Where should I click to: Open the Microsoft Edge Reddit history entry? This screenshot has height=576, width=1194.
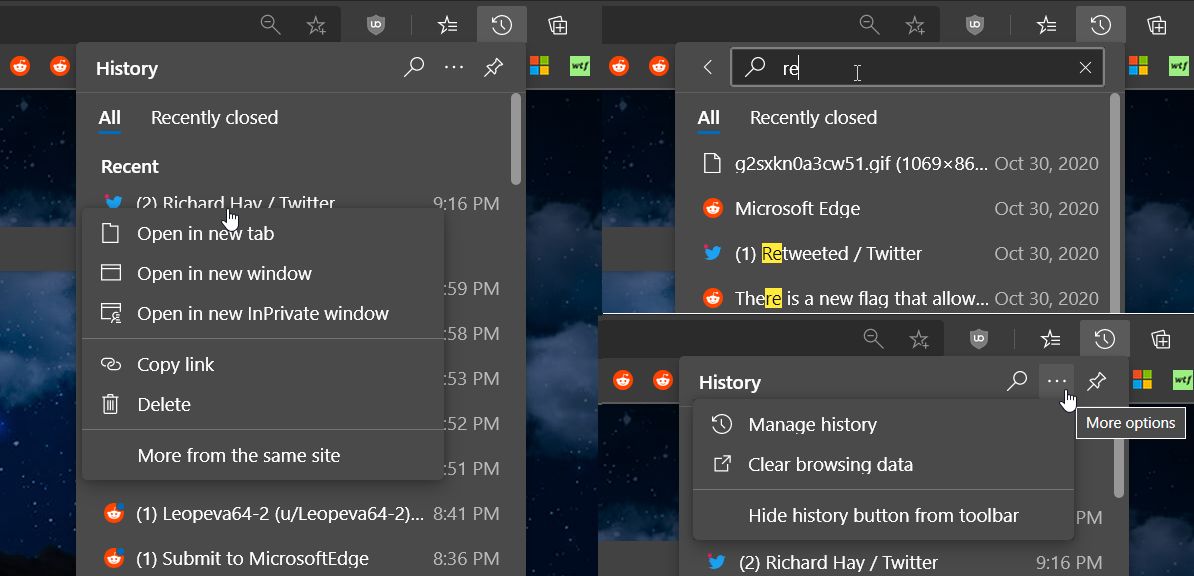point(797,209)
